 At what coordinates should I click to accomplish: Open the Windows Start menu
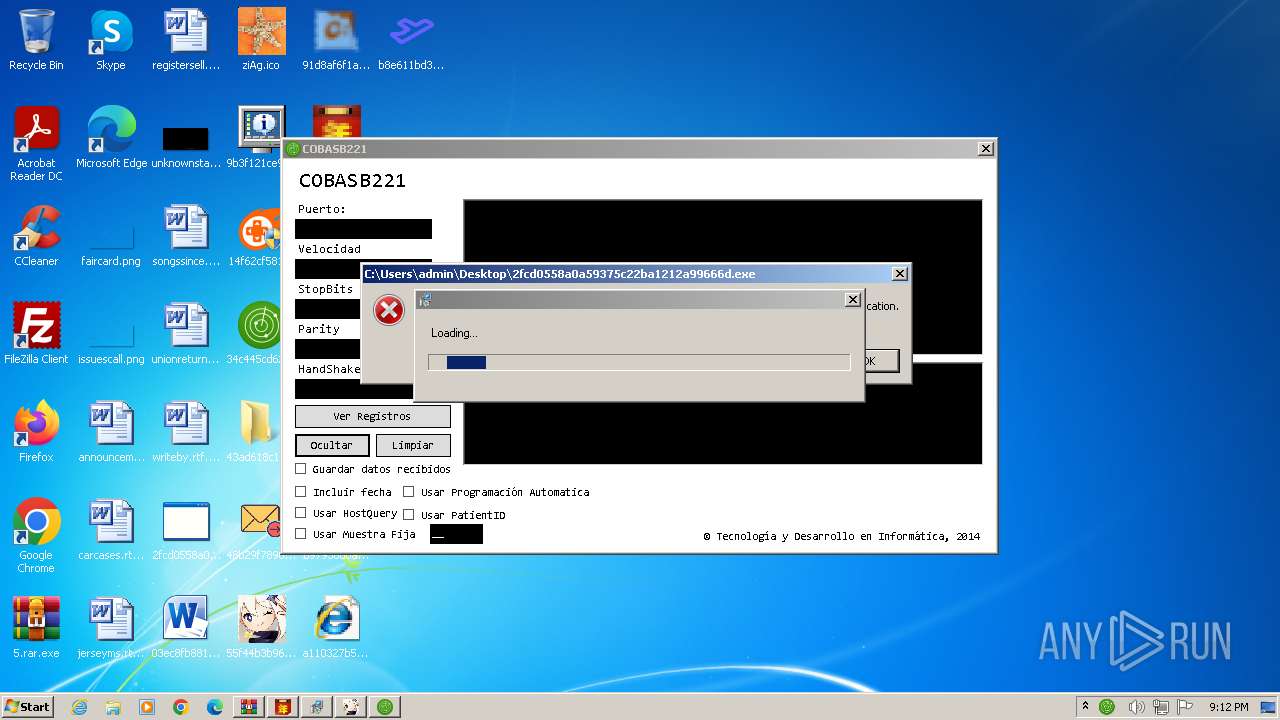[x=27, y=706]
